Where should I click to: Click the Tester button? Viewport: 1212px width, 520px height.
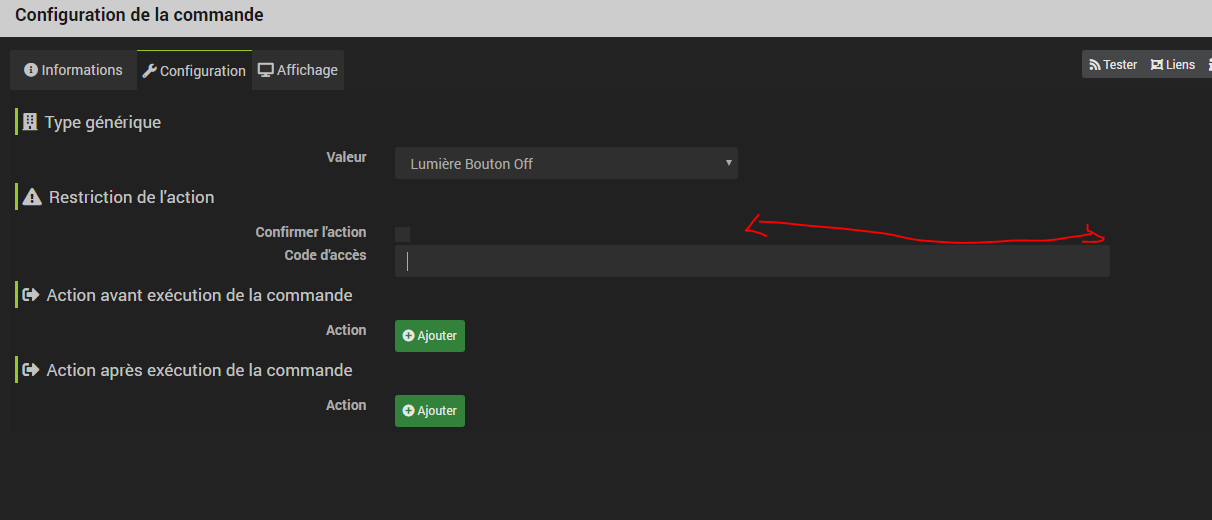(x=1113, y=64)
